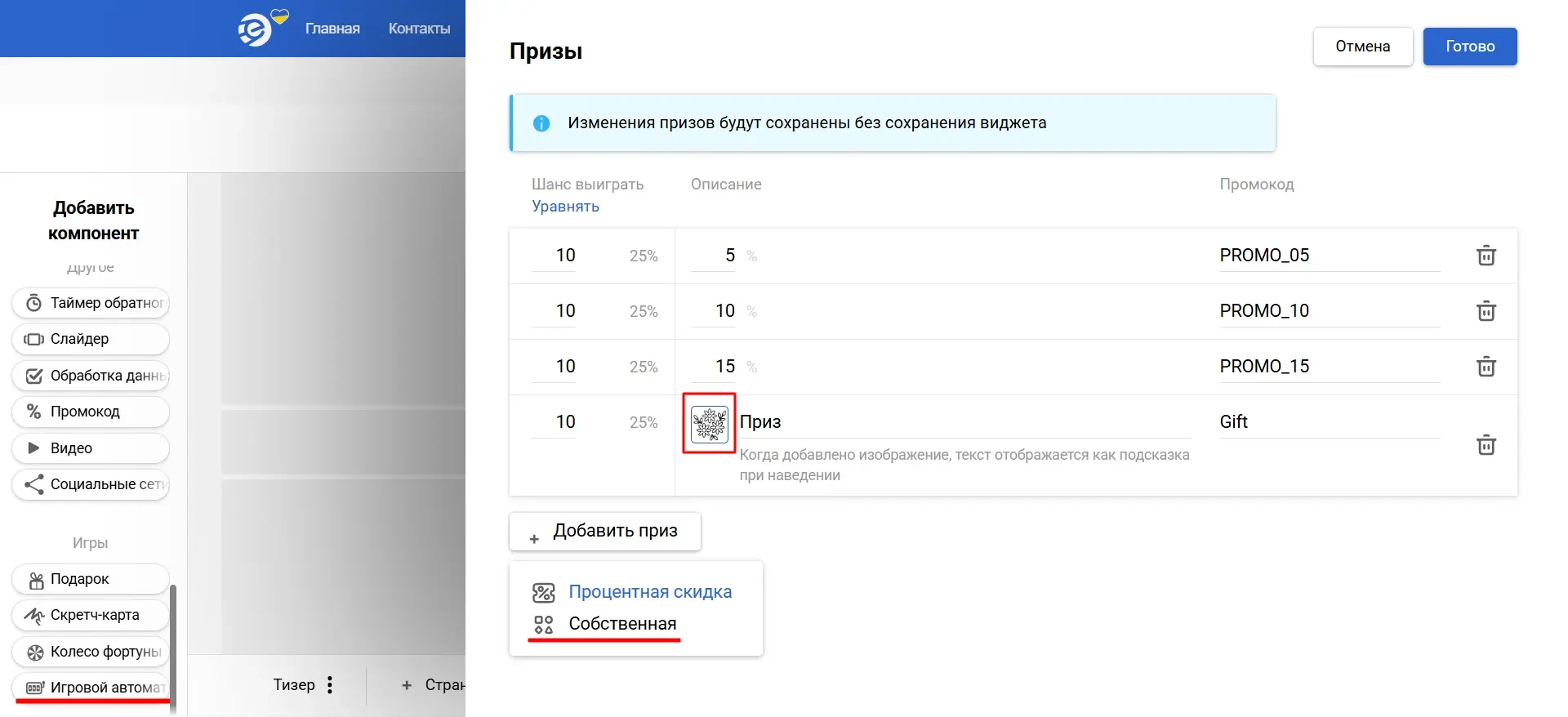Click the PROMO_10 promo code field
This screenshot has height=717, width=1568.
(x=1307, y=310)
